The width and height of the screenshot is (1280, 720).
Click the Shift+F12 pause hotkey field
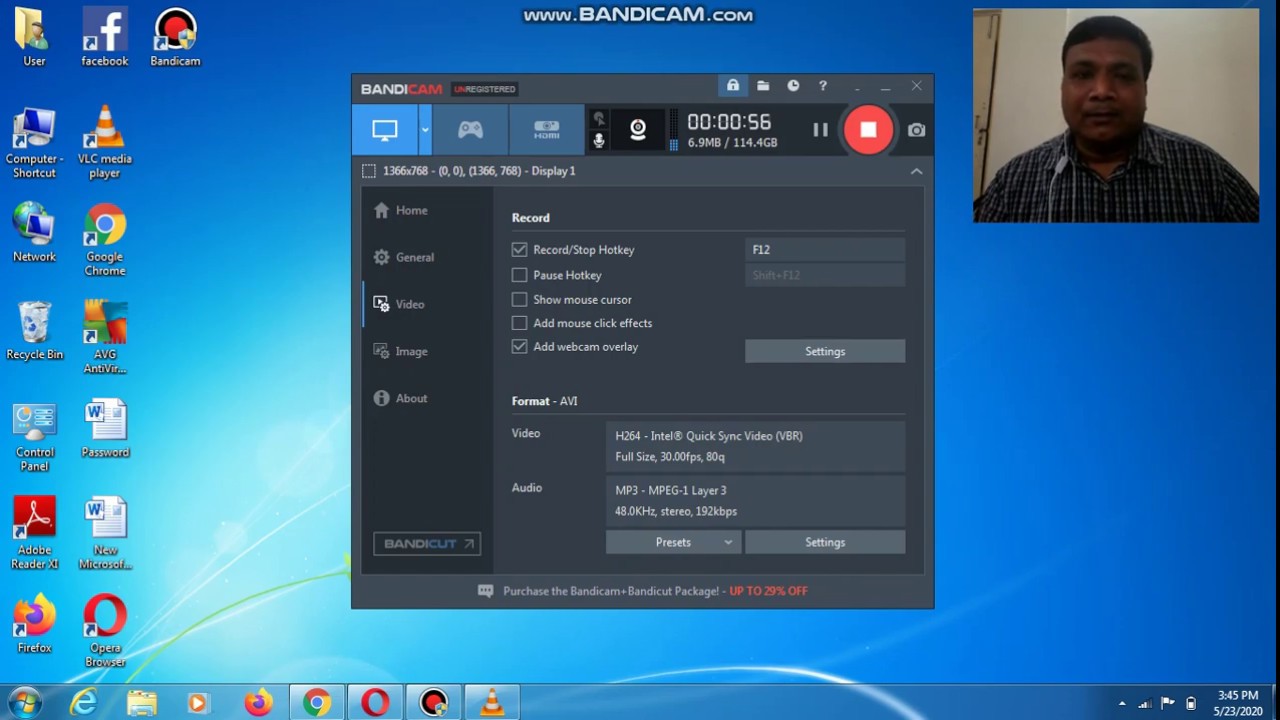pyautogui.click(x=825, y=275)
